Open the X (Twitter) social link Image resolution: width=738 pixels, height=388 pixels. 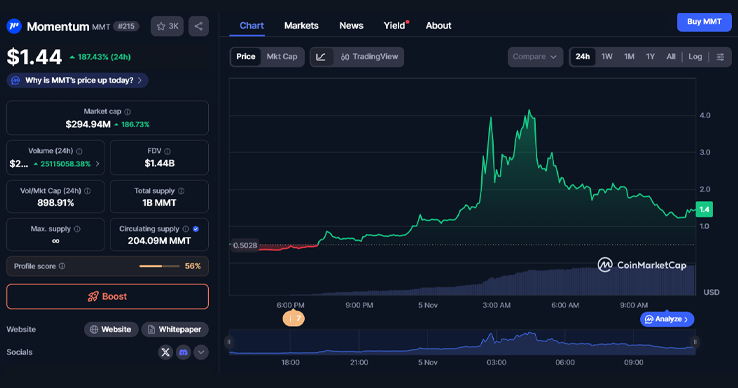coord(165,352)
